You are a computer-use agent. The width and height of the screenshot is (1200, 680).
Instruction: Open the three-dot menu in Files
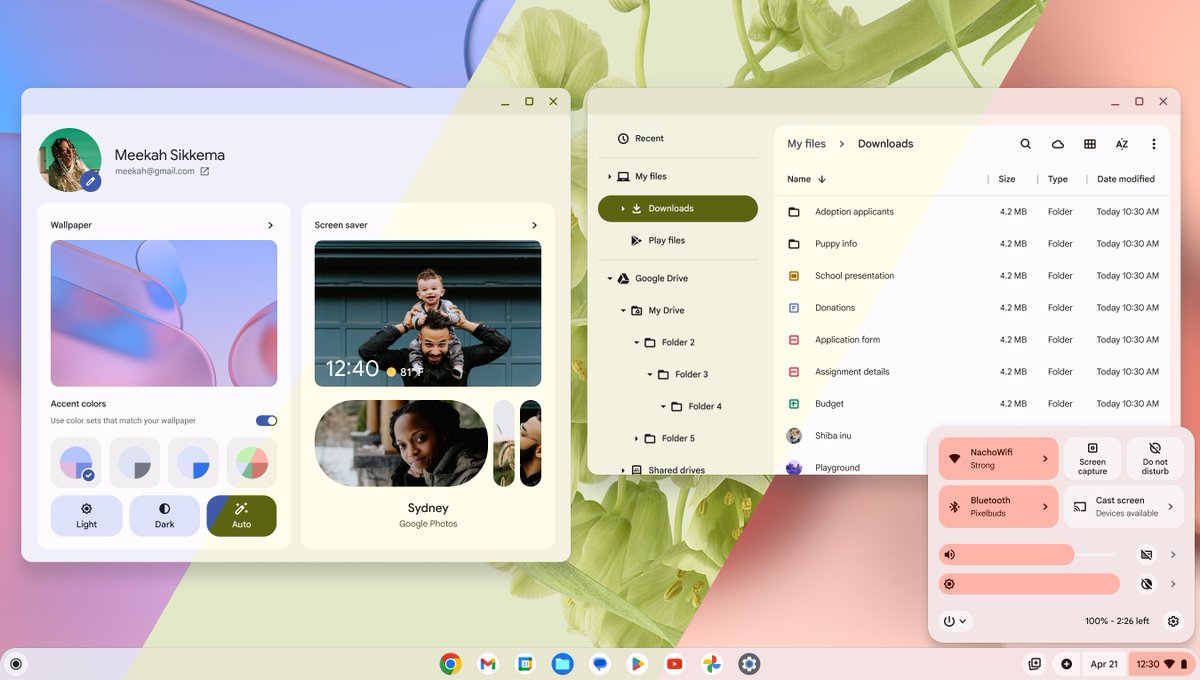pos(1155,144)
